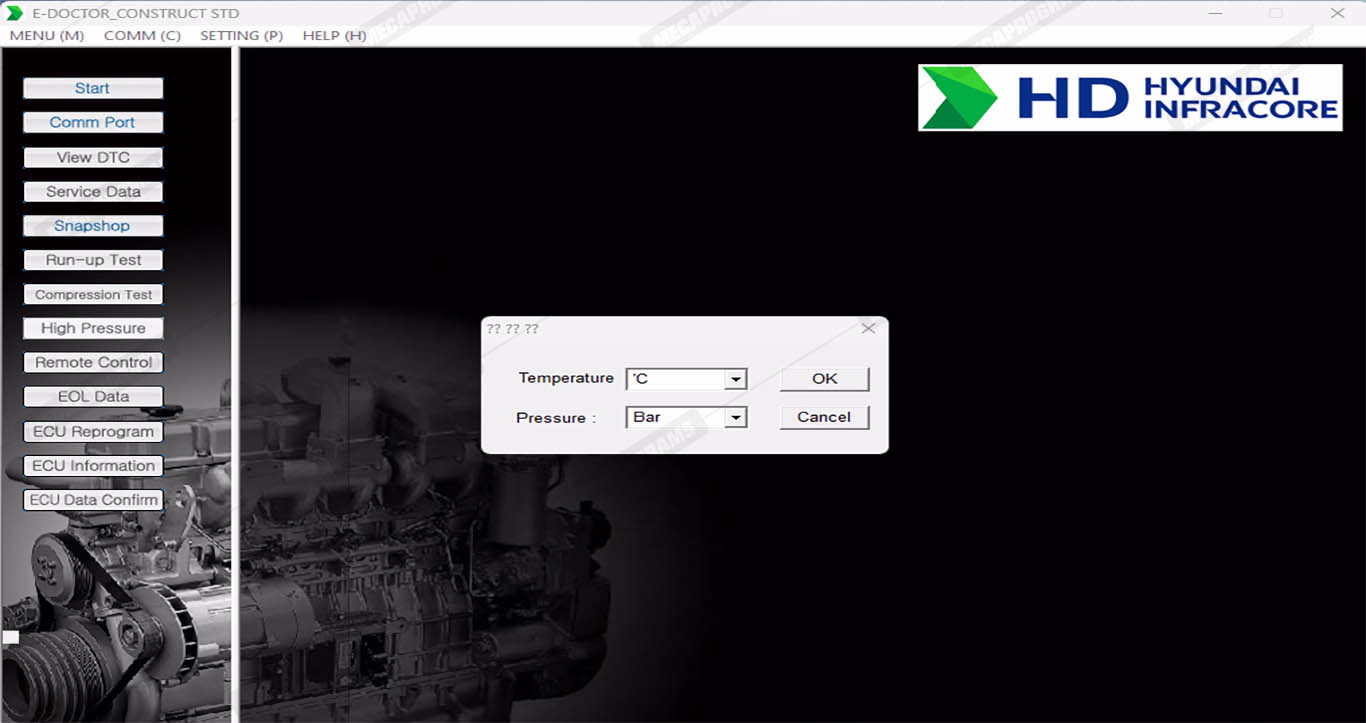Close the unit dialog with X
1366x723 pixels.
click(x=868, y=328)
